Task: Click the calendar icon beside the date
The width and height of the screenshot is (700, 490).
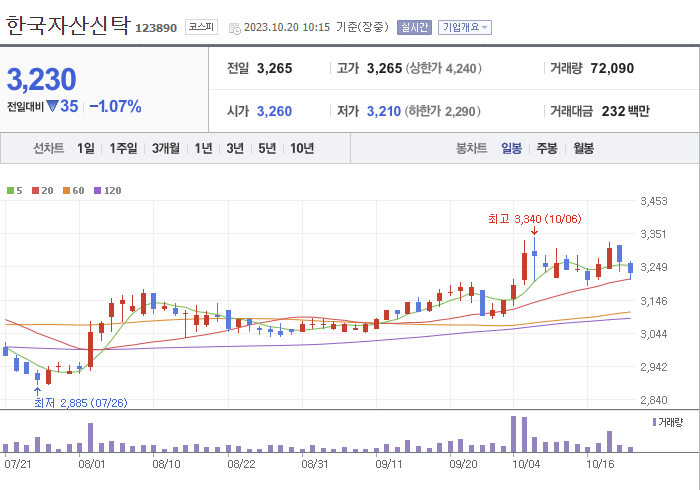Action: [x=234, y=29]
